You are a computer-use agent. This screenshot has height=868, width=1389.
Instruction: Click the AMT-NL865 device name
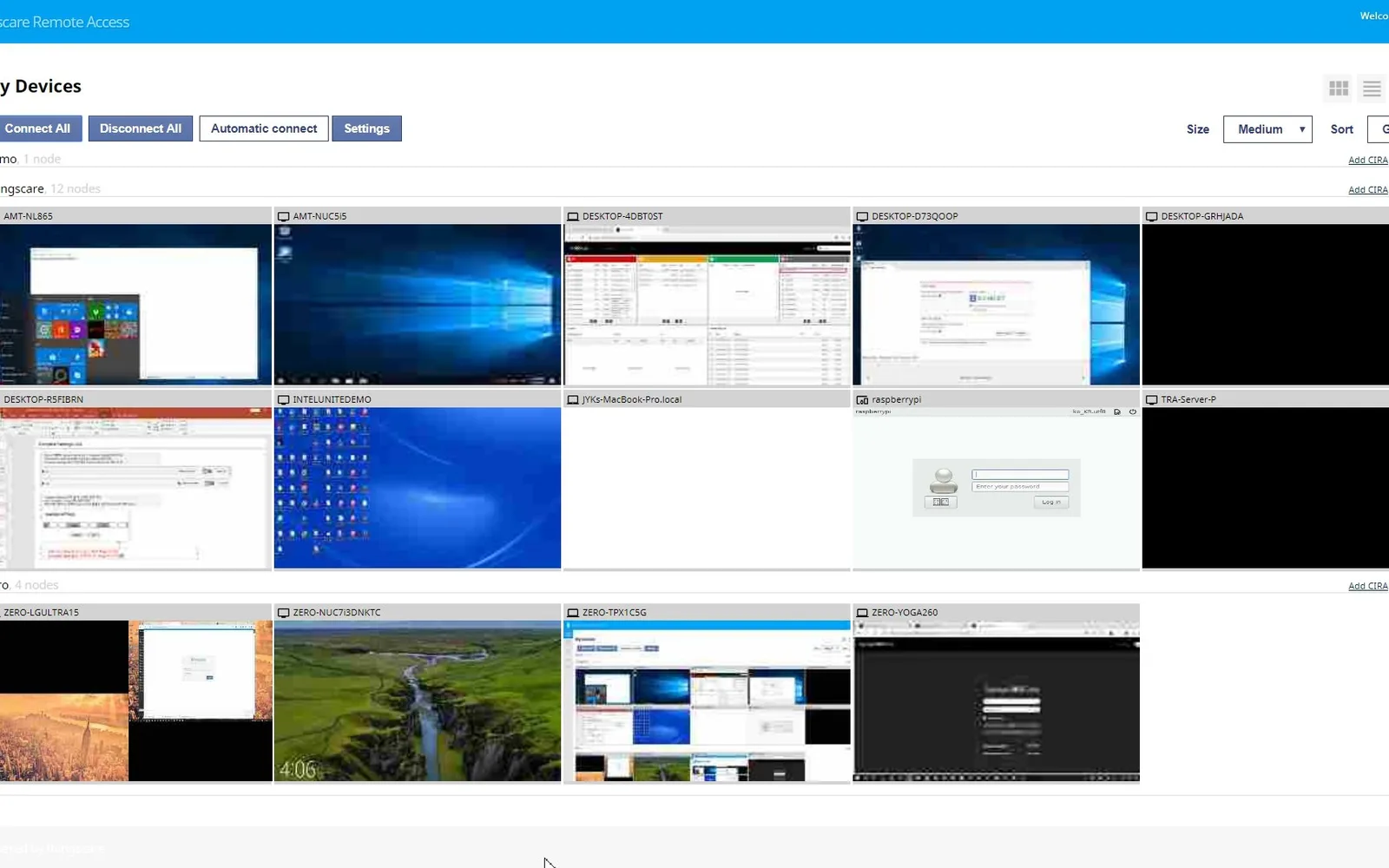[x=28, y=216]
